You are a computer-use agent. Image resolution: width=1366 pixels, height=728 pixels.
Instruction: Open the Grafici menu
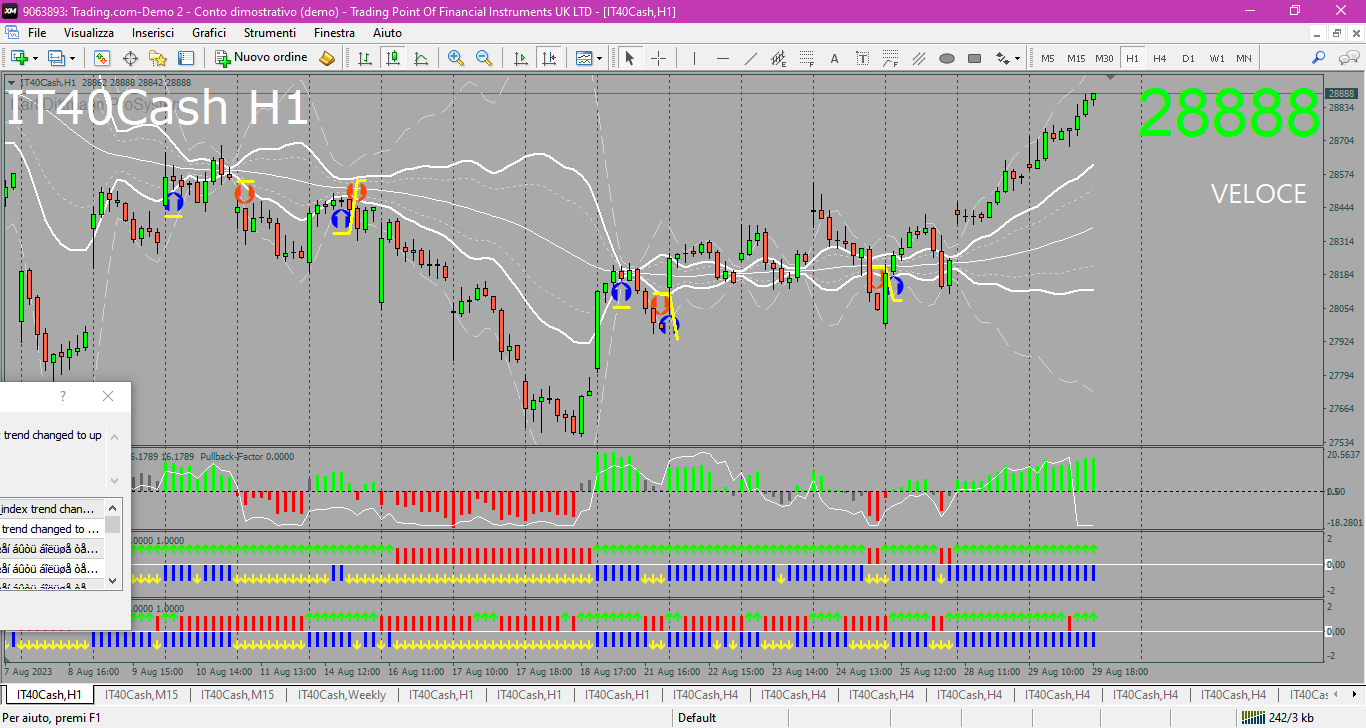209,33
